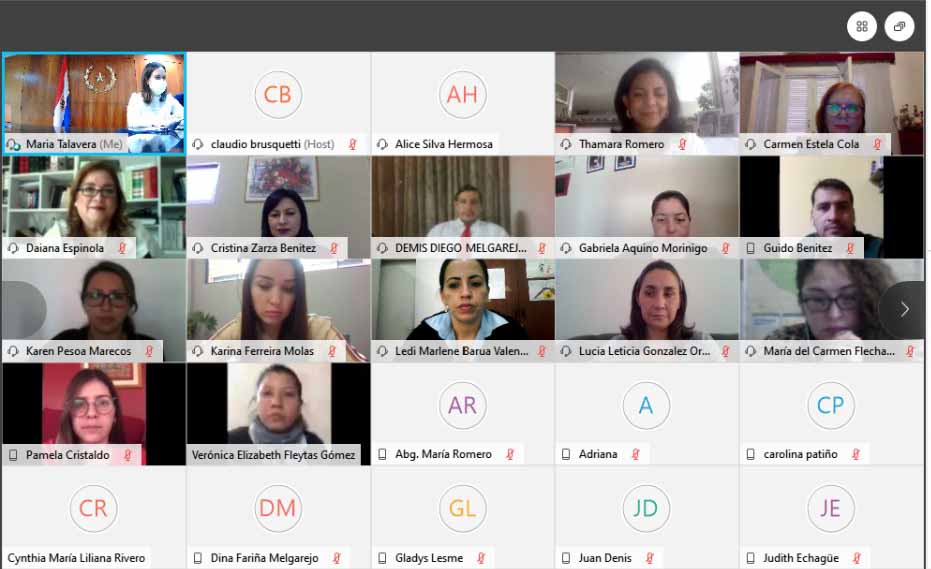This screenshot has height=569, width=931.
Task: Click phone device icon beside Adriana
Action: pyautogui.click(x=566, y=454)
